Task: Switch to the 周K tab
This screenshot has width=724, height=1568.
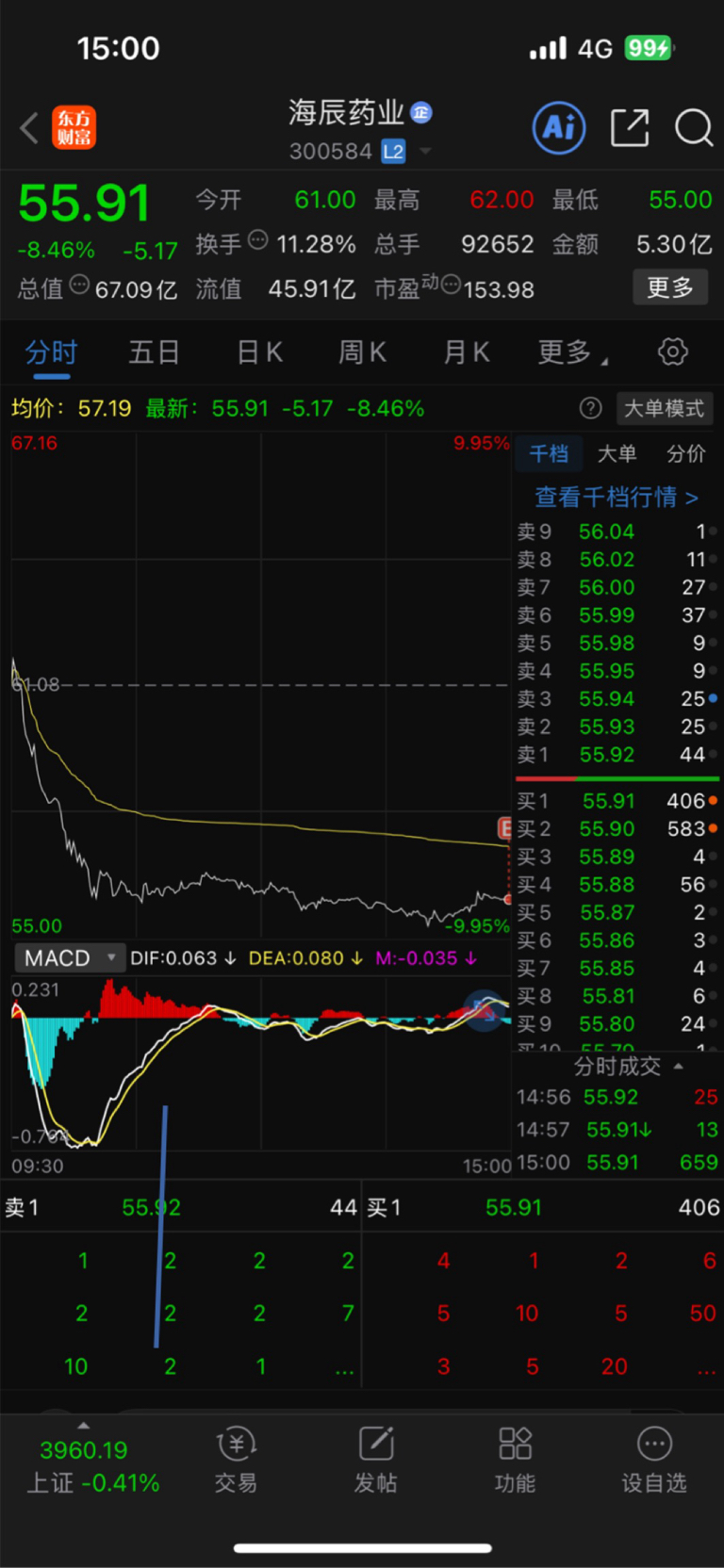Action: (362, 352)
